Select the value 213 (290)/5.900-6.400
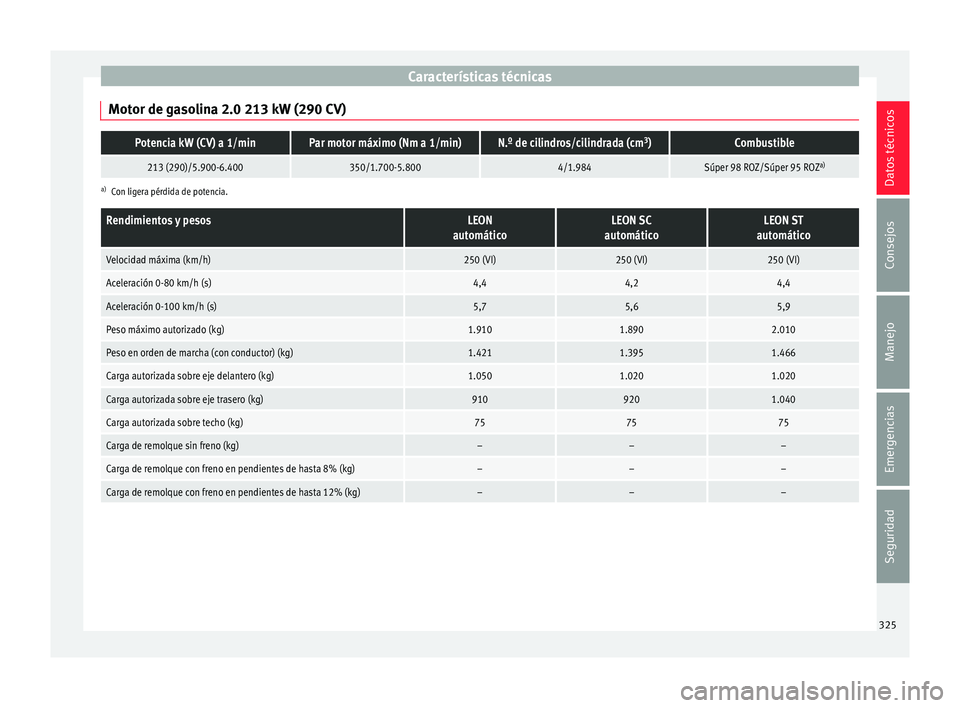Screen dimensions: 960x708 pyautogui.click(x=195, y=167)
